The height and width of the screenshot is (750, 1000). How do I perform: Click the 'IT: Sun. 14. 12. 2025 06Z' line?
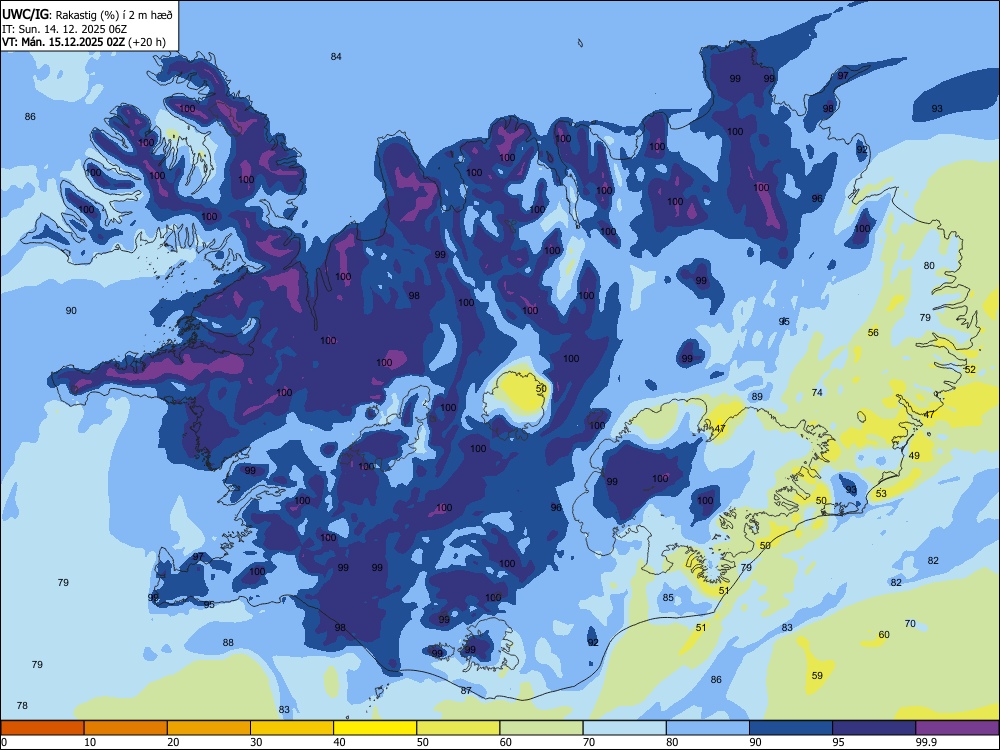pos(64,29)
